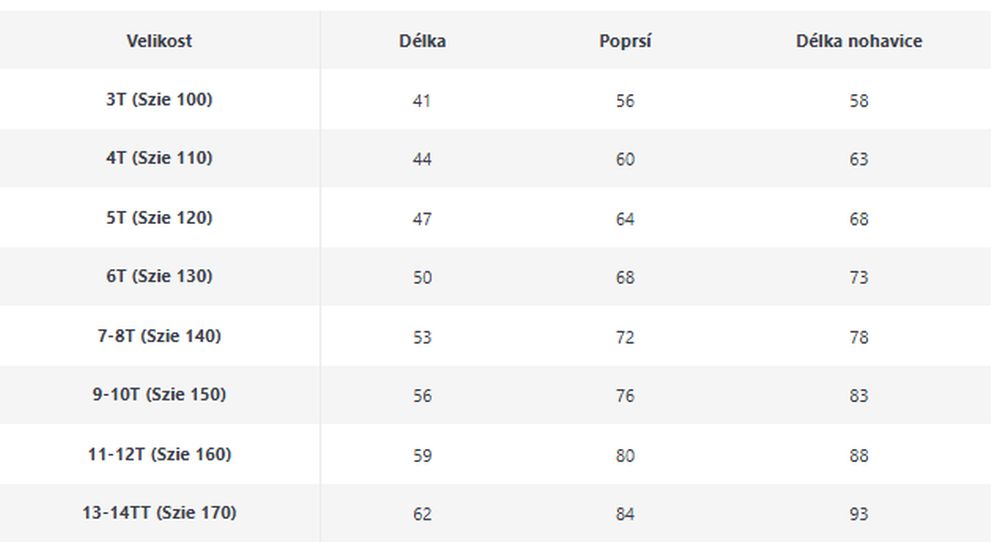The height and width of the screenshot is (542, 1000).
Task: Click the Poprsí value 80
Action: 625,455
